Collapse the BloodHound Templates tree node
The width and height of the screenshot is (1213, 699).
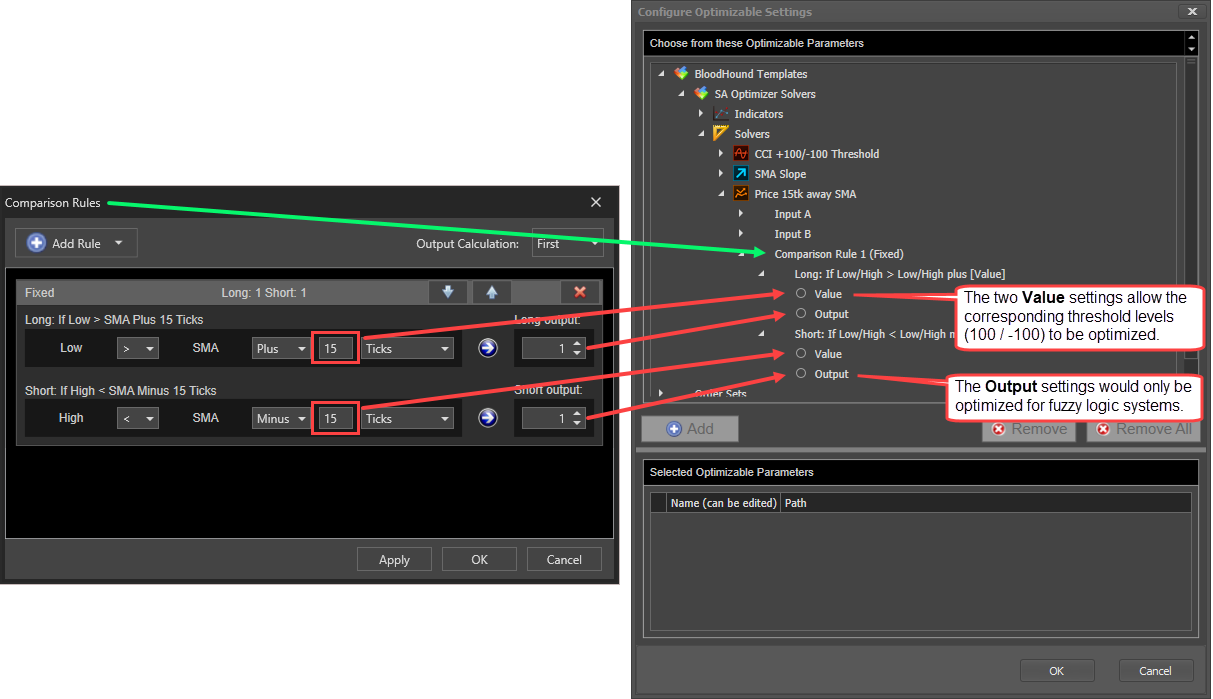(661, 74)
